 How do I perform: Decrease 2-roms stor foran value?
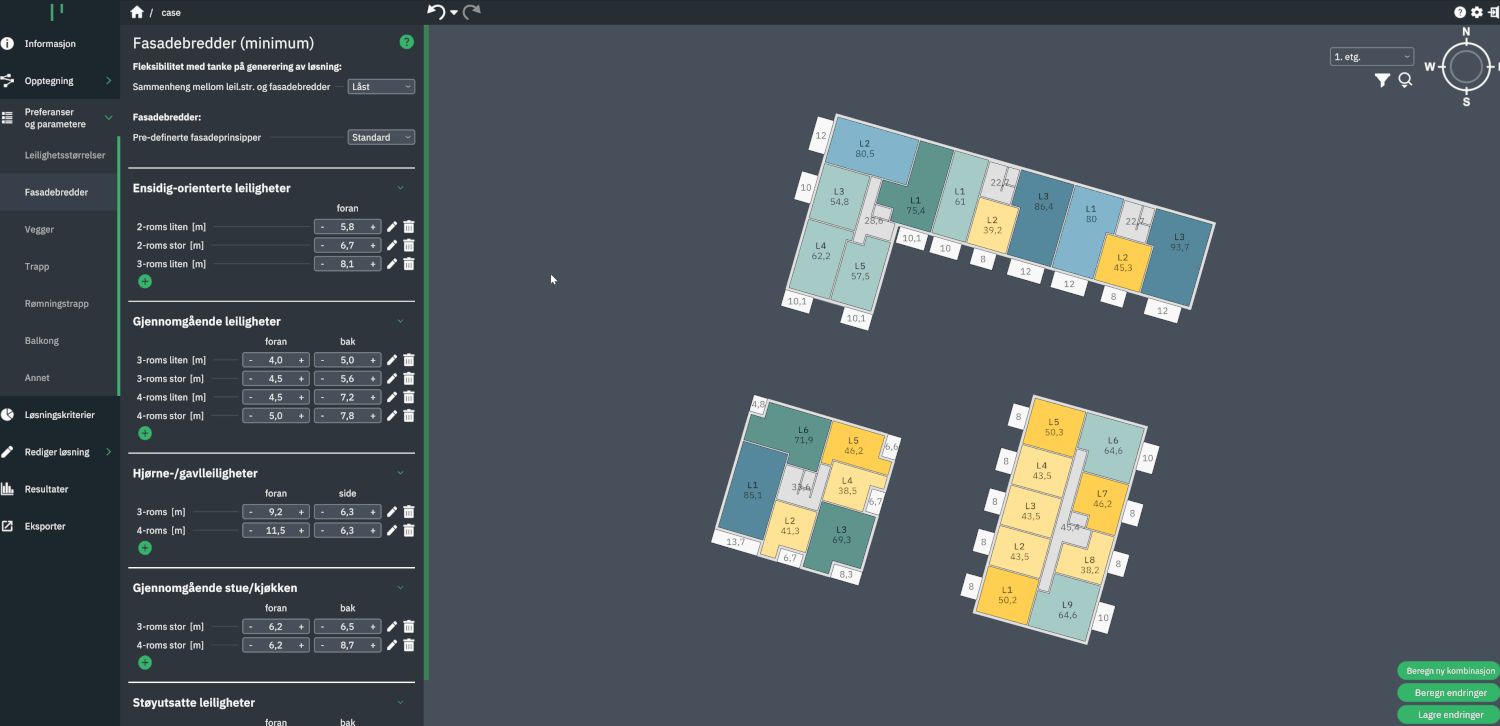pos(322,245)
